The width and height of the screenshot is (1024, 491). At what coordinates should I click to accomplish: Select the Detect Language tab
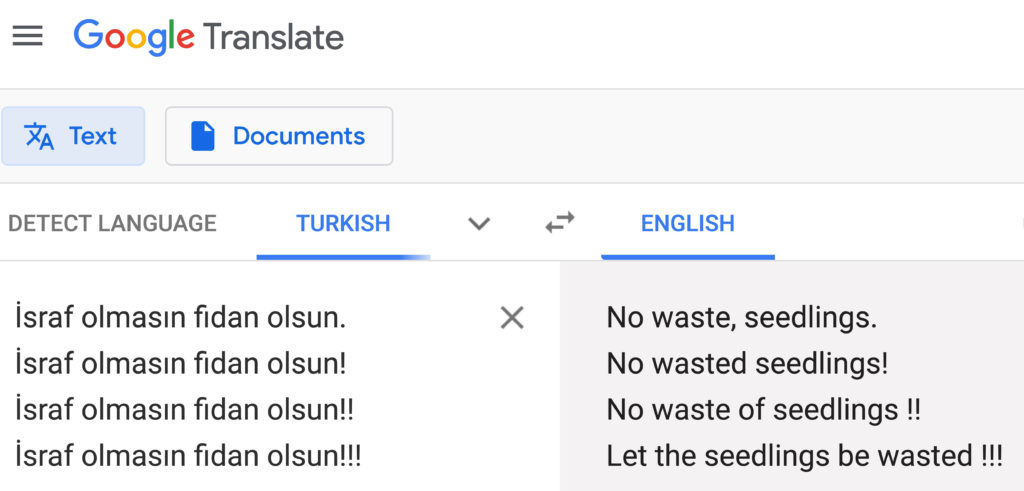[112, 223]
